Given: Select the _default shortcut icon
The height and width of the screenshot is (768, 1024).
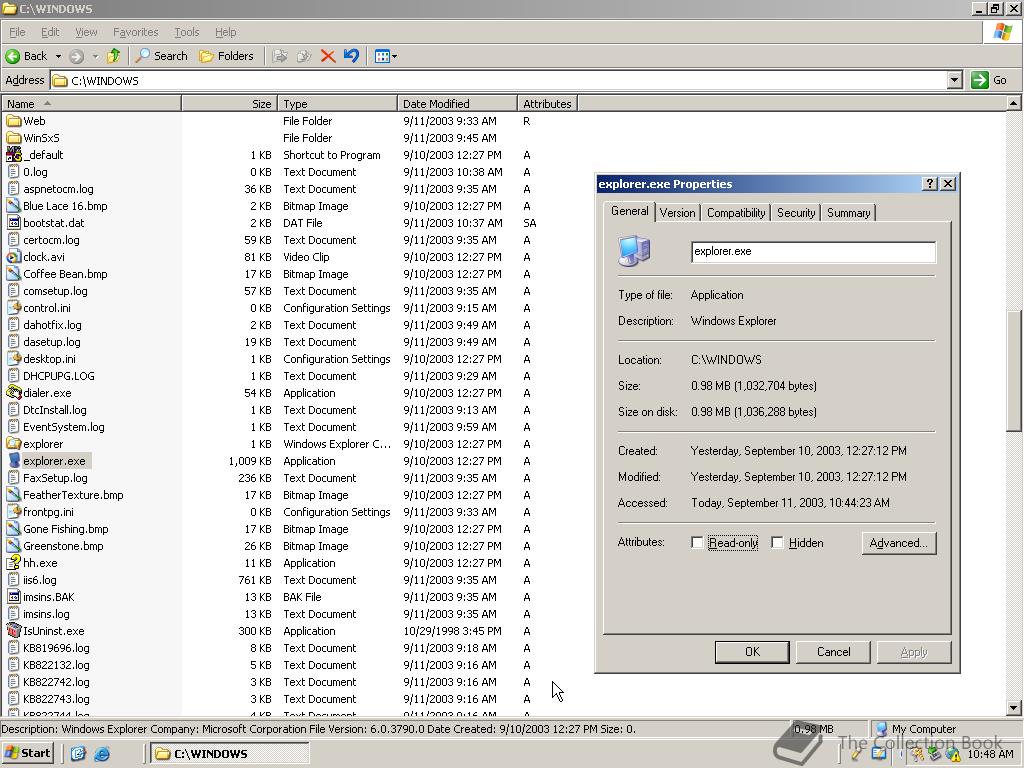Looking at the screenshot, I should pos(13,155).
